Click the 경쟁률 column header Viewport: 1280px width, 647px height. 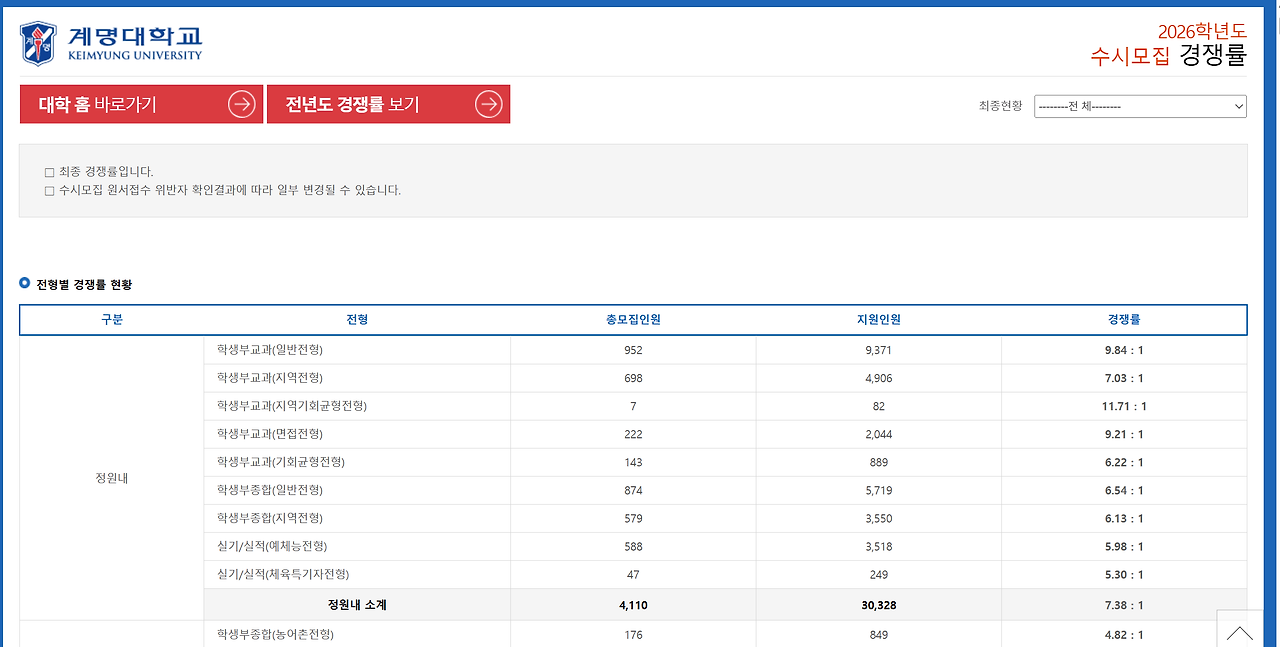coord(1124,320)
